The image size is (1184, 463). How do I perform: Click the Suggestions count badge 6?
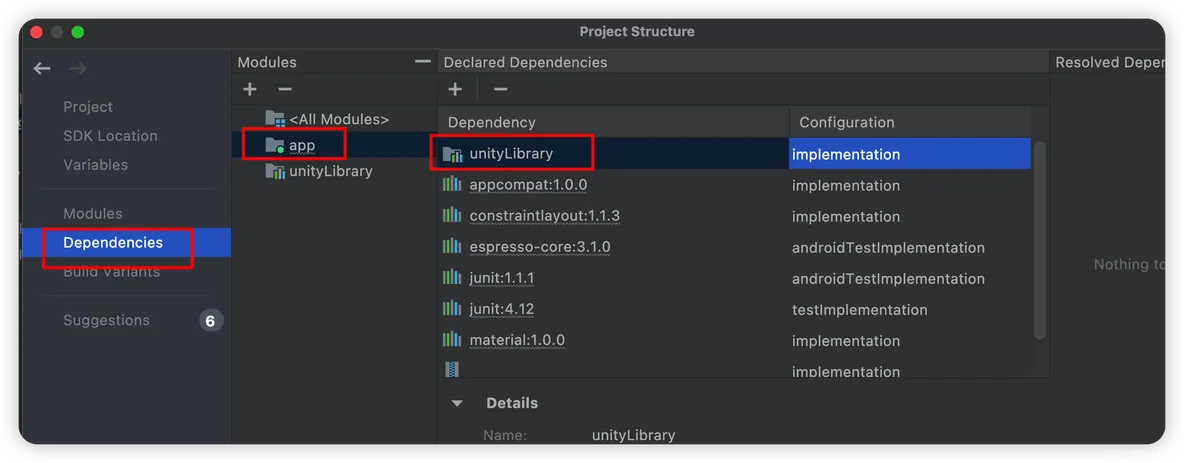pyautogui.click(x=211, y=321)
